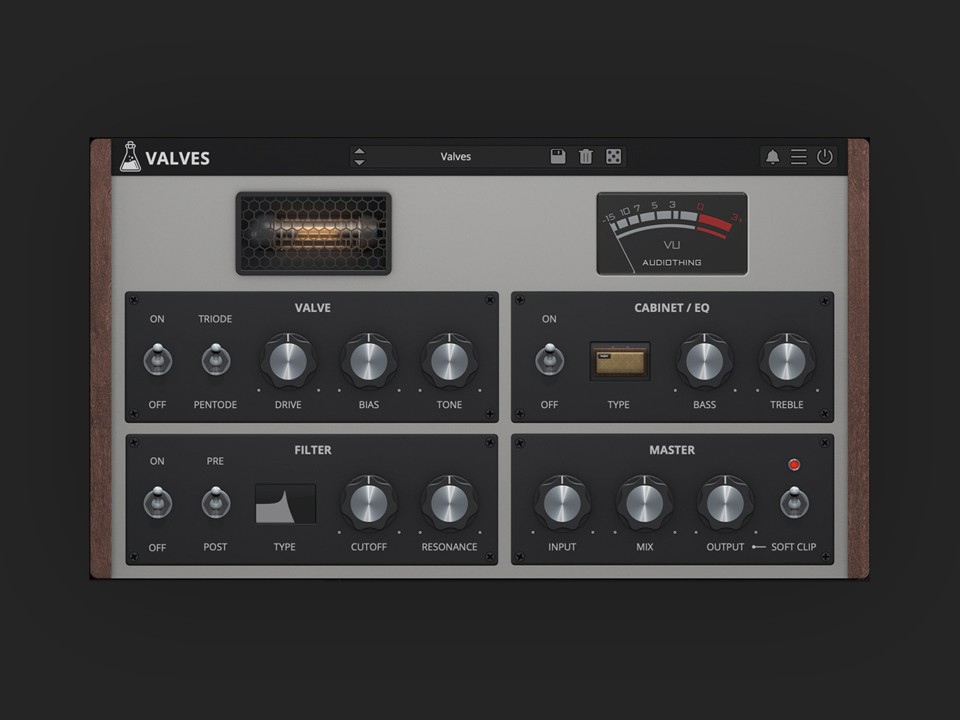Click the Cutoff knob
960x720 pixels.
(369, 503)
